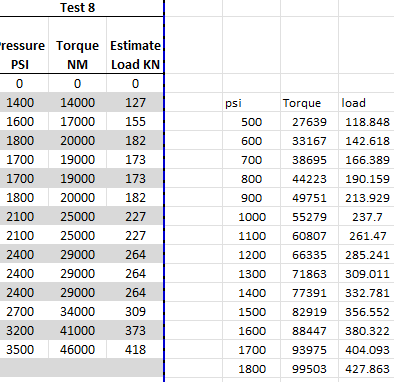Select the cell containing 14000
The height and width of the screenshot is (382, 394).
[x=77, y=102]
